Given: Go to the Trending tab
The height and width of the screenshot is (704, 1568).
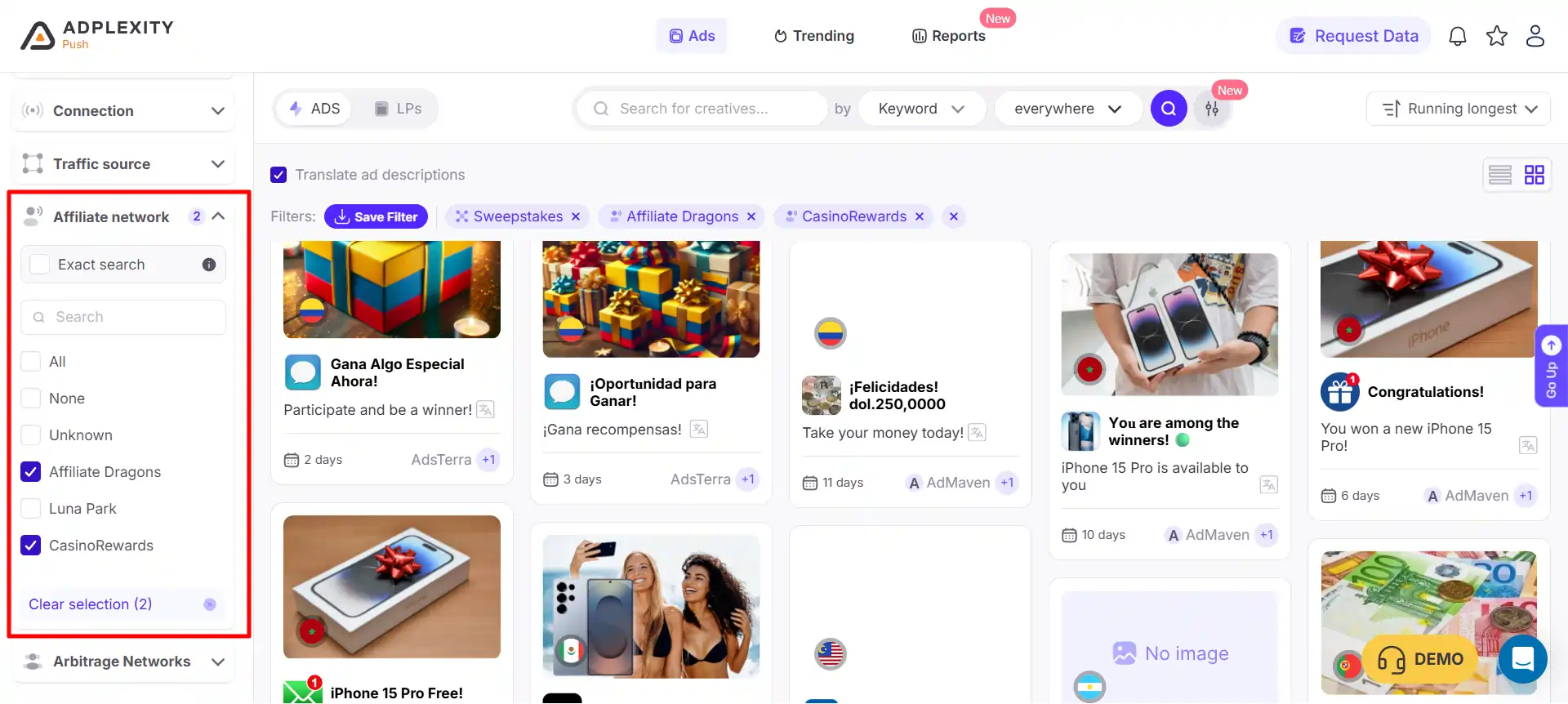Looking at the screenshot, I should point(813,36).
